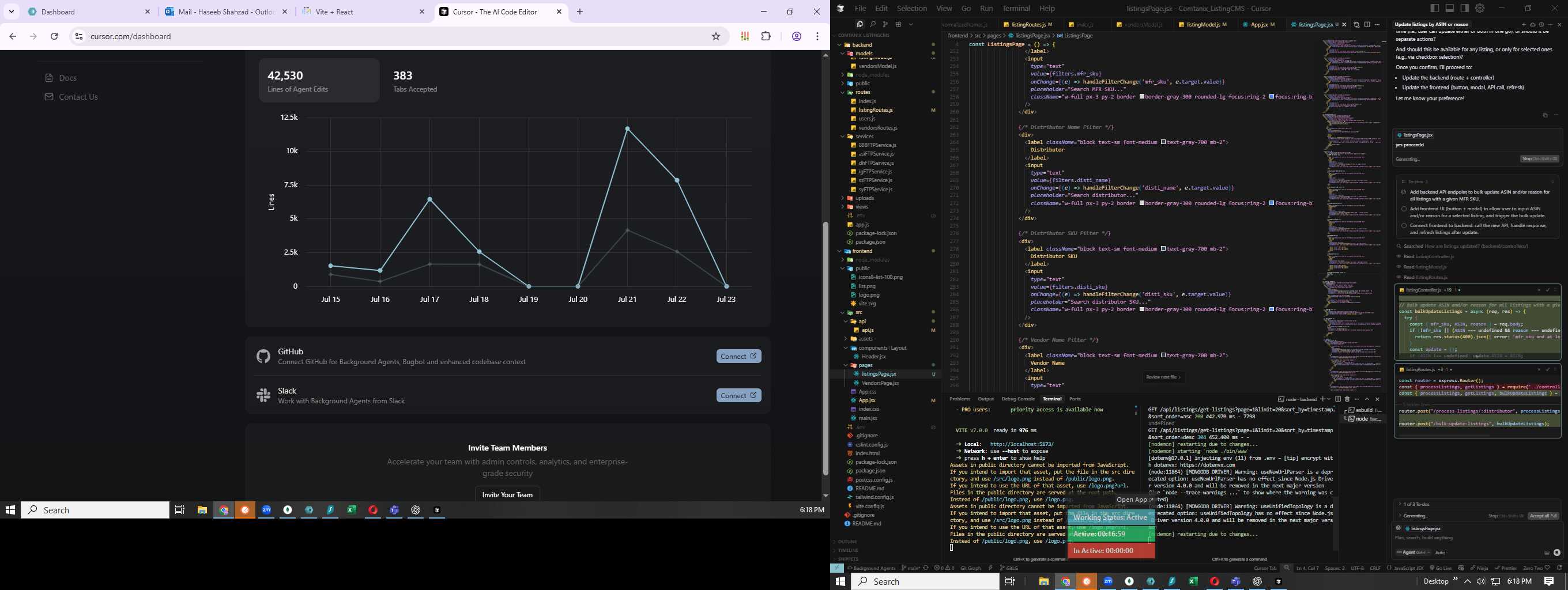Open Chrome three-dot menu
Screen dimensions: 1568x590
point(817,36)
